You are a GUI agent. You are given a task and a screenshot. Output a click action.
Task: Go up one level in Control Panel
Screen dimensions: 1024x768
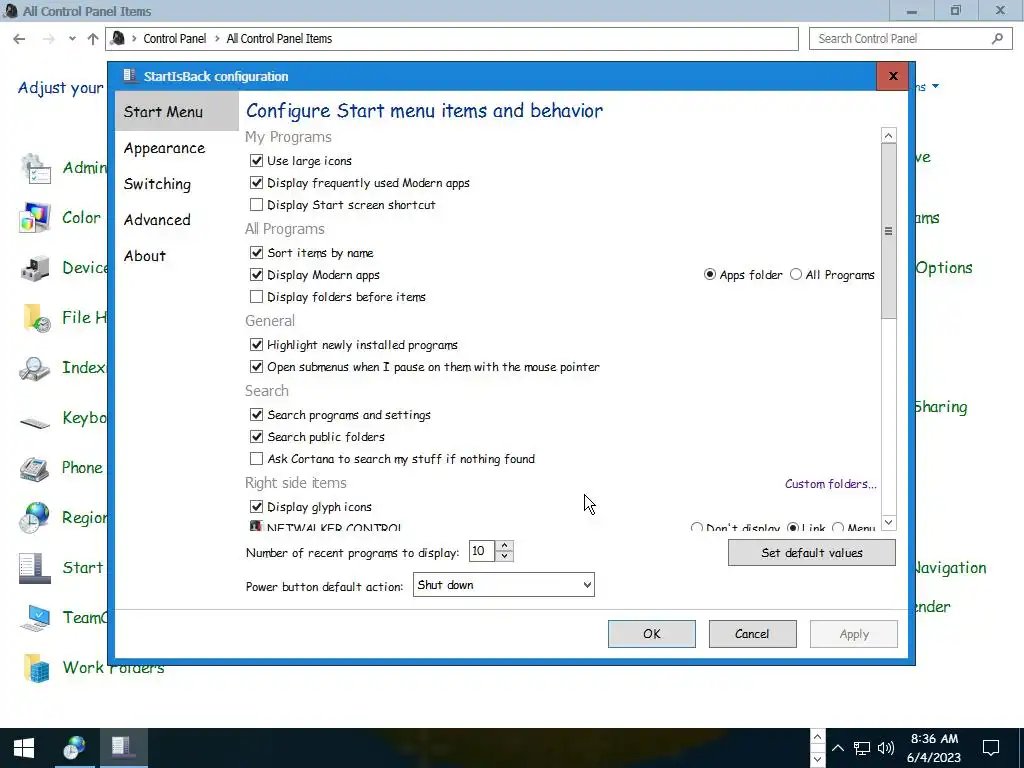(93, 39)
